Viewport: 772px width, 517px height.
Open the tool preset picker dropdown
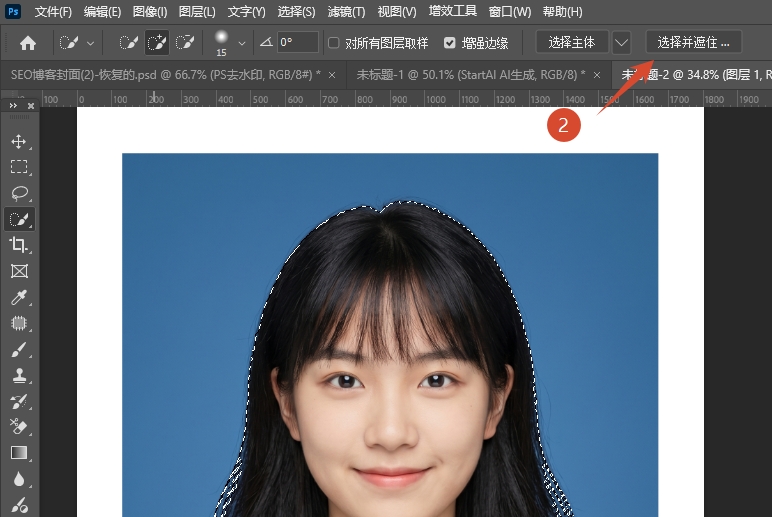point(91,43)
